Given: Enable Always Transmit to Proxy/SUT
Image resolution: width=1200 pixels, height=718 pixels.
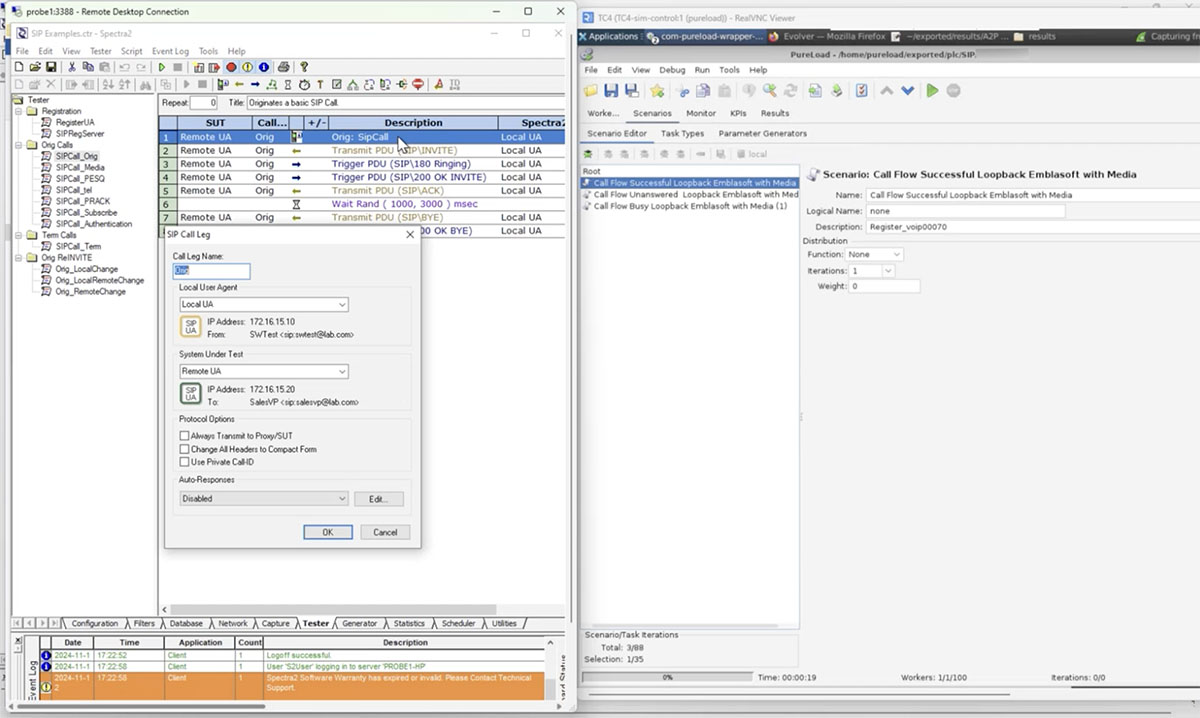Looking at the screenshot, I should tap(186, 437).
